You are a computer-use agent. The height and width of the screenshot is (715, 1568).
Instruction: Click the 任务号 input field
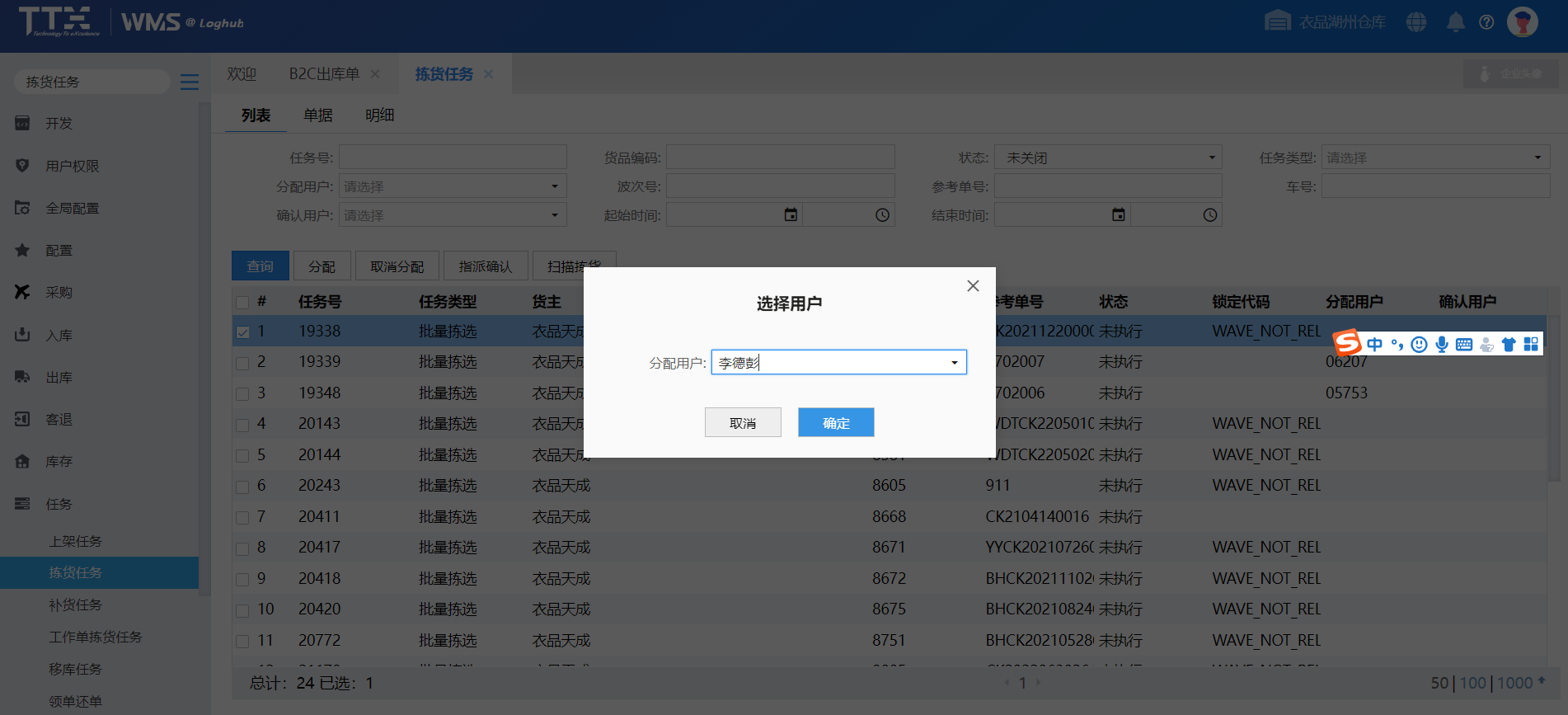click(x=453, y=158)
